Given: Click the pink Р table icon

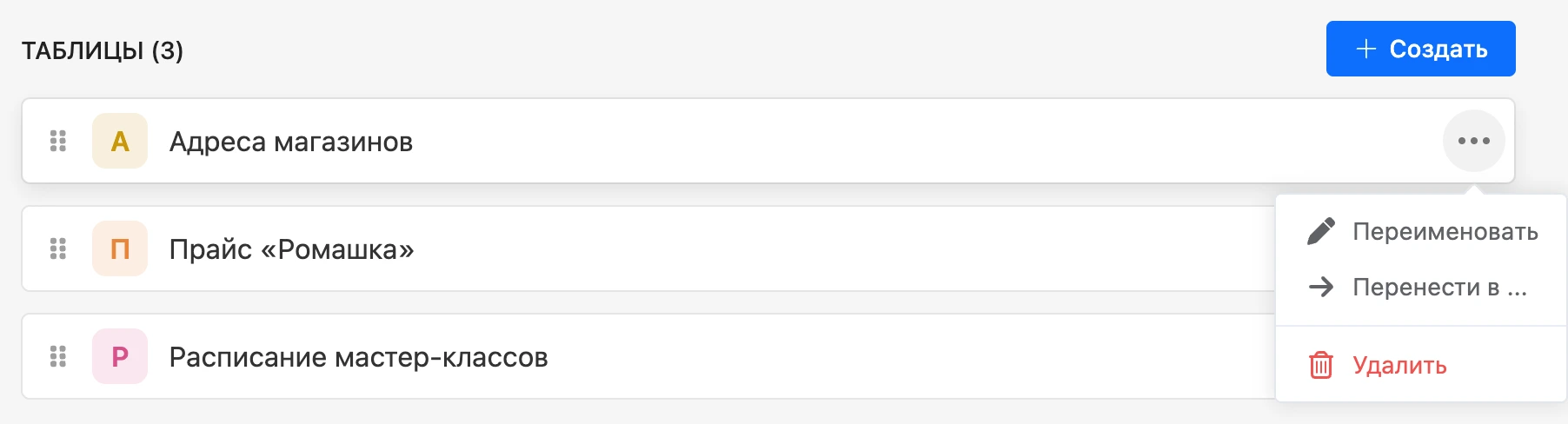Looking at the screenshot, I should pos(120,356).
